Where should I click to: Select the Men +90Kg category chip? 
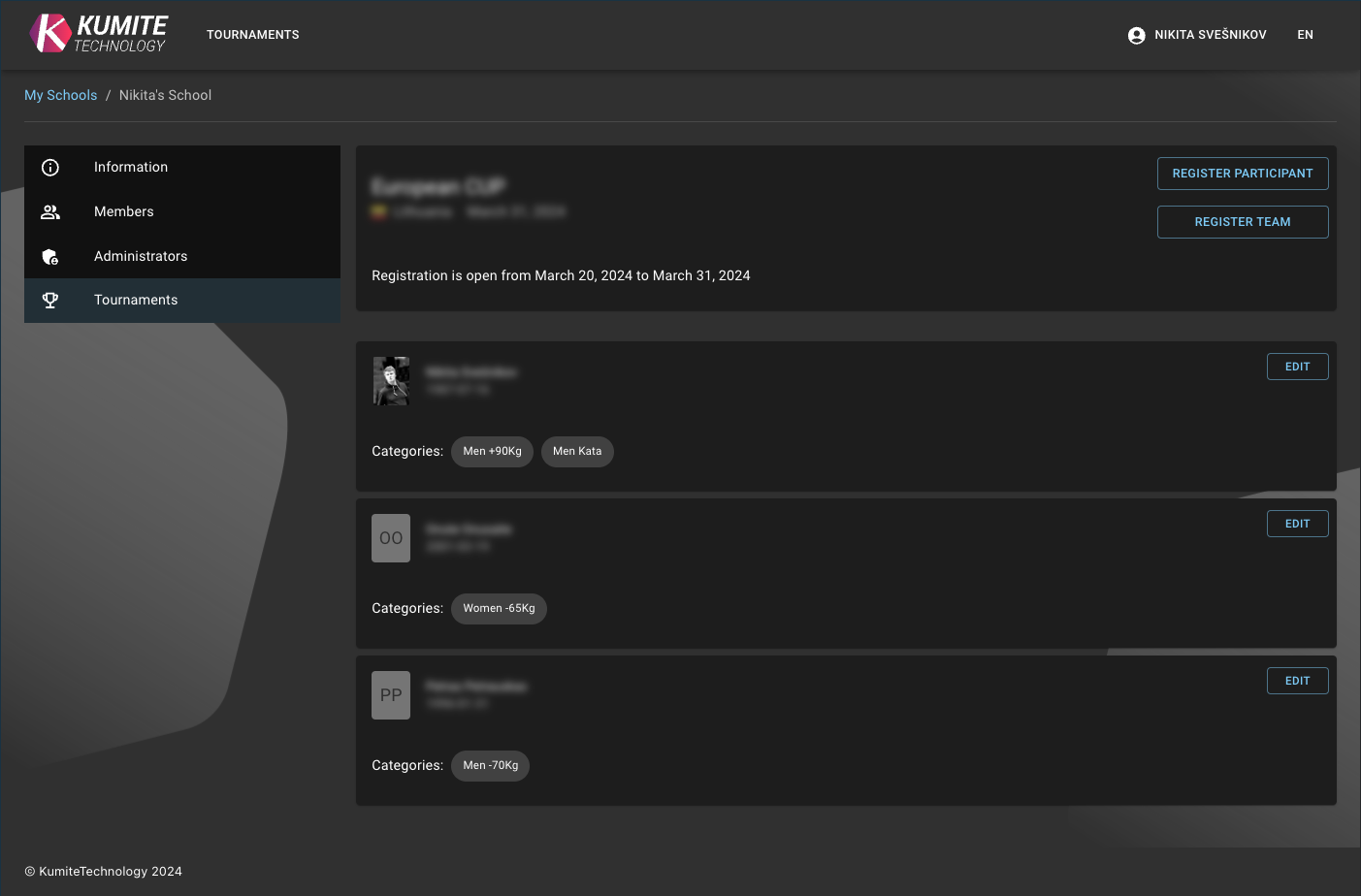coord(492,451)
